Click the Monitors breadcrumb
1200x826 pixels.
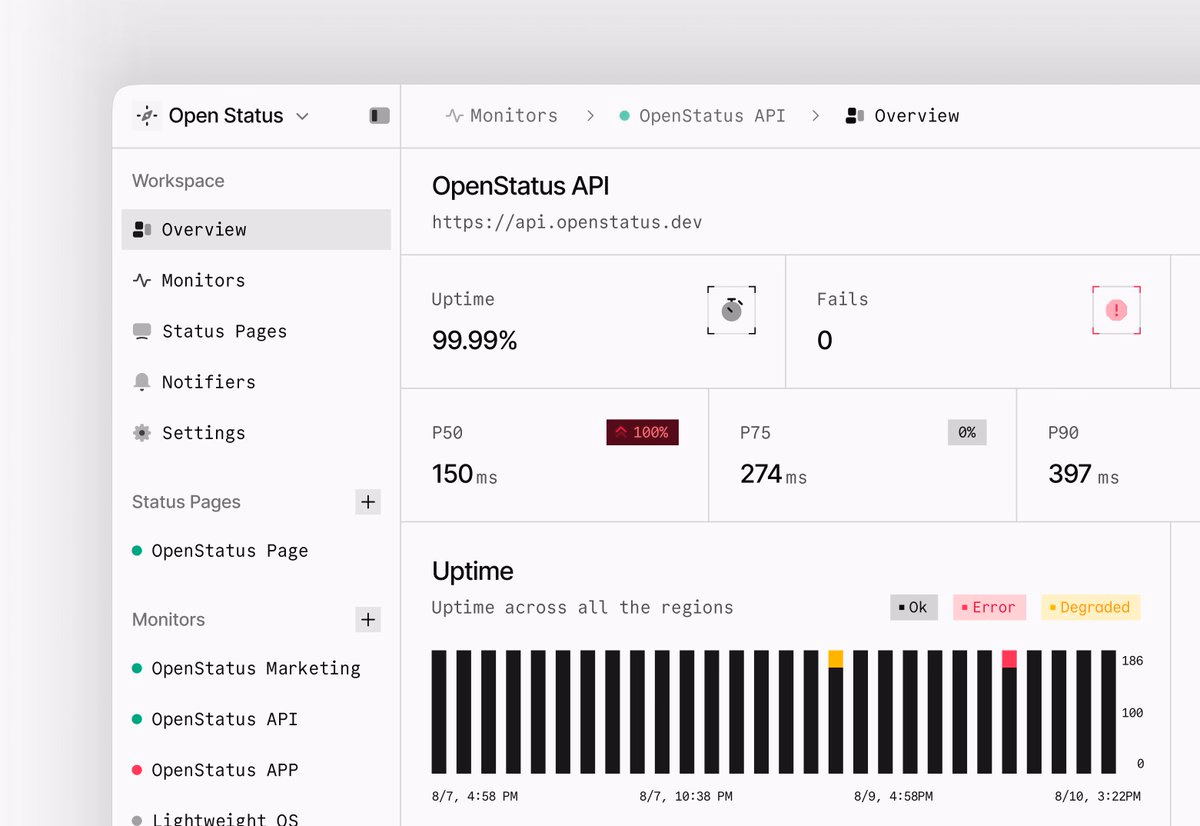click(502, 116)
